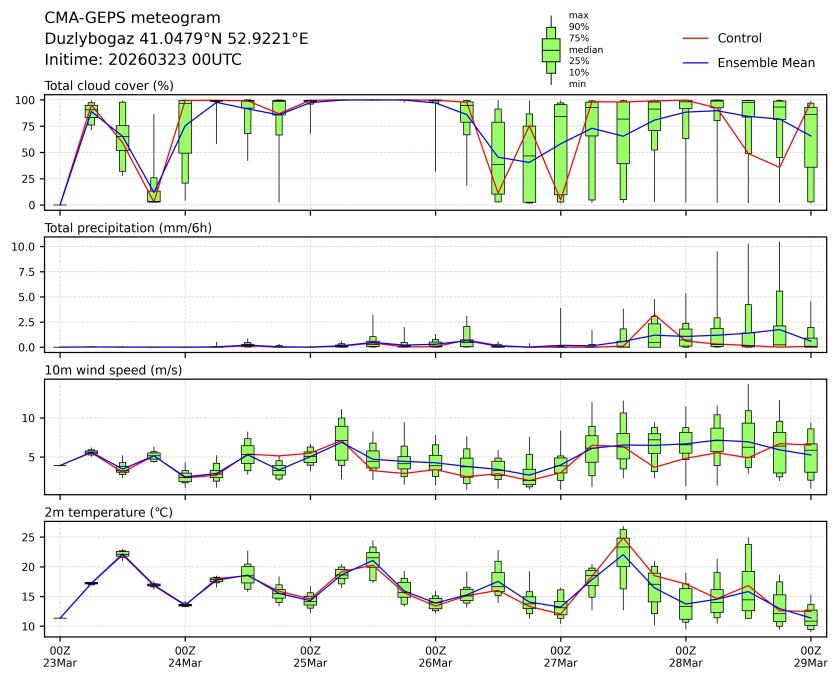Click the 00Z 24Mar time axis label
The width and height of the screenshot is (839, 680).
pyautogui.click(x=185, y=656)
